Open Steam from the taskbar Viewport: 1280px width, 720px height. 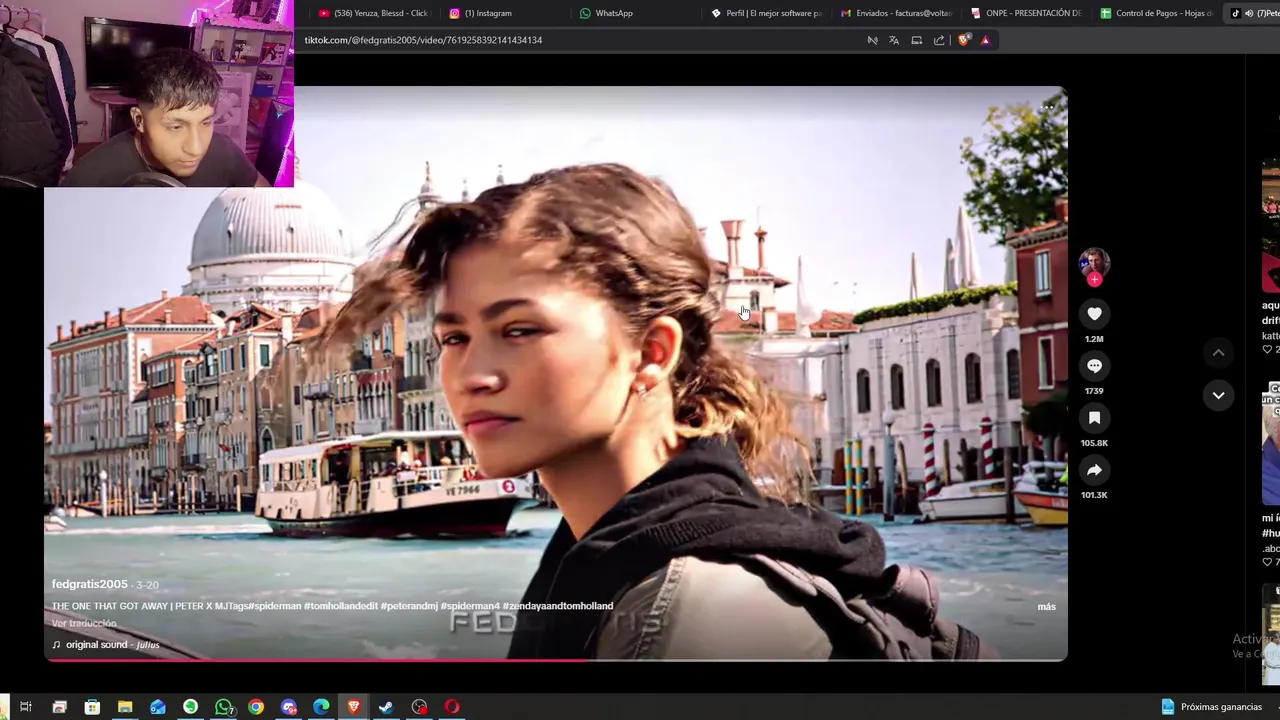pos(386,707)
